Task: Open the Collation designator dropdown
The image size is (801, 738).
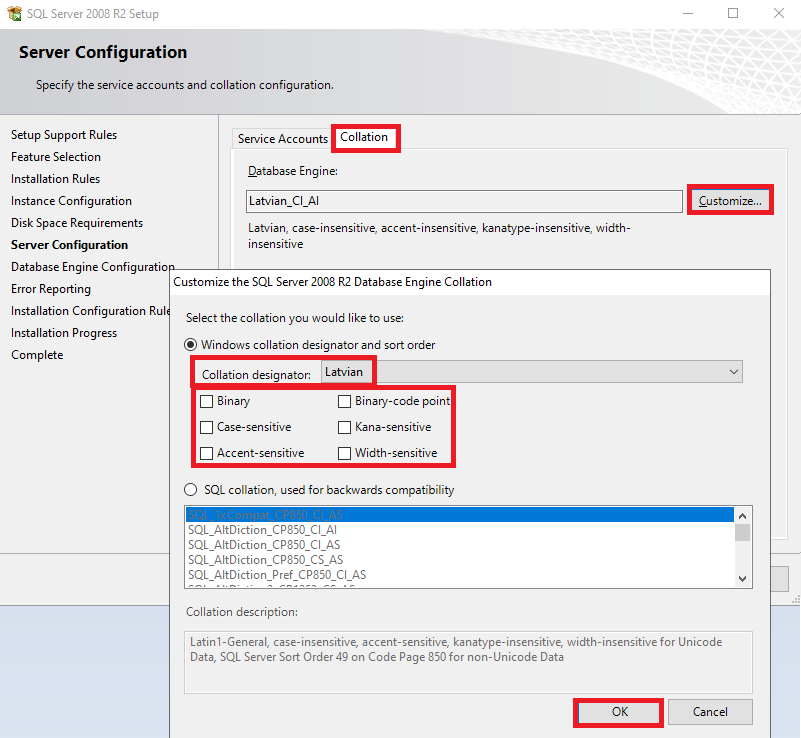Action: click(x=532, y=372)
